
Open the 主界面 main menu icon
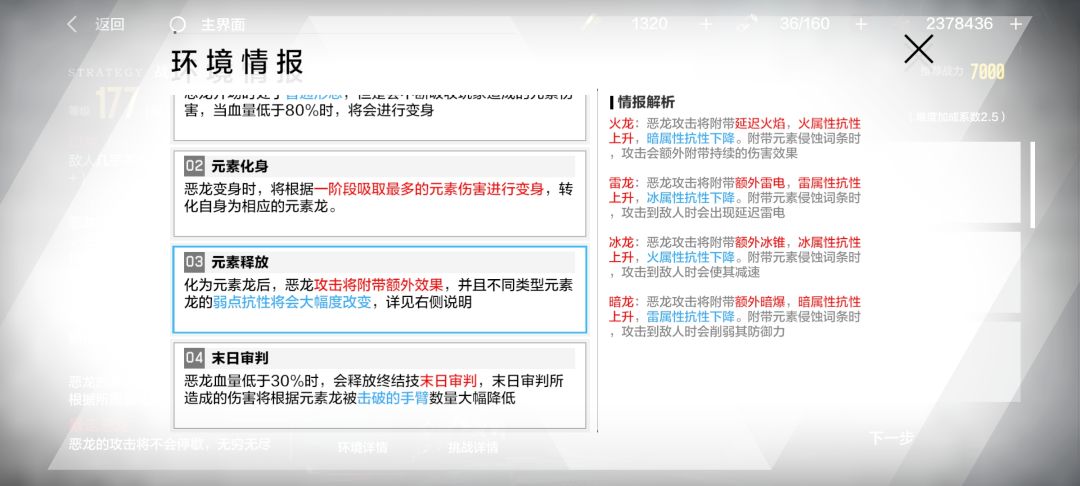(x=178, y=25)
